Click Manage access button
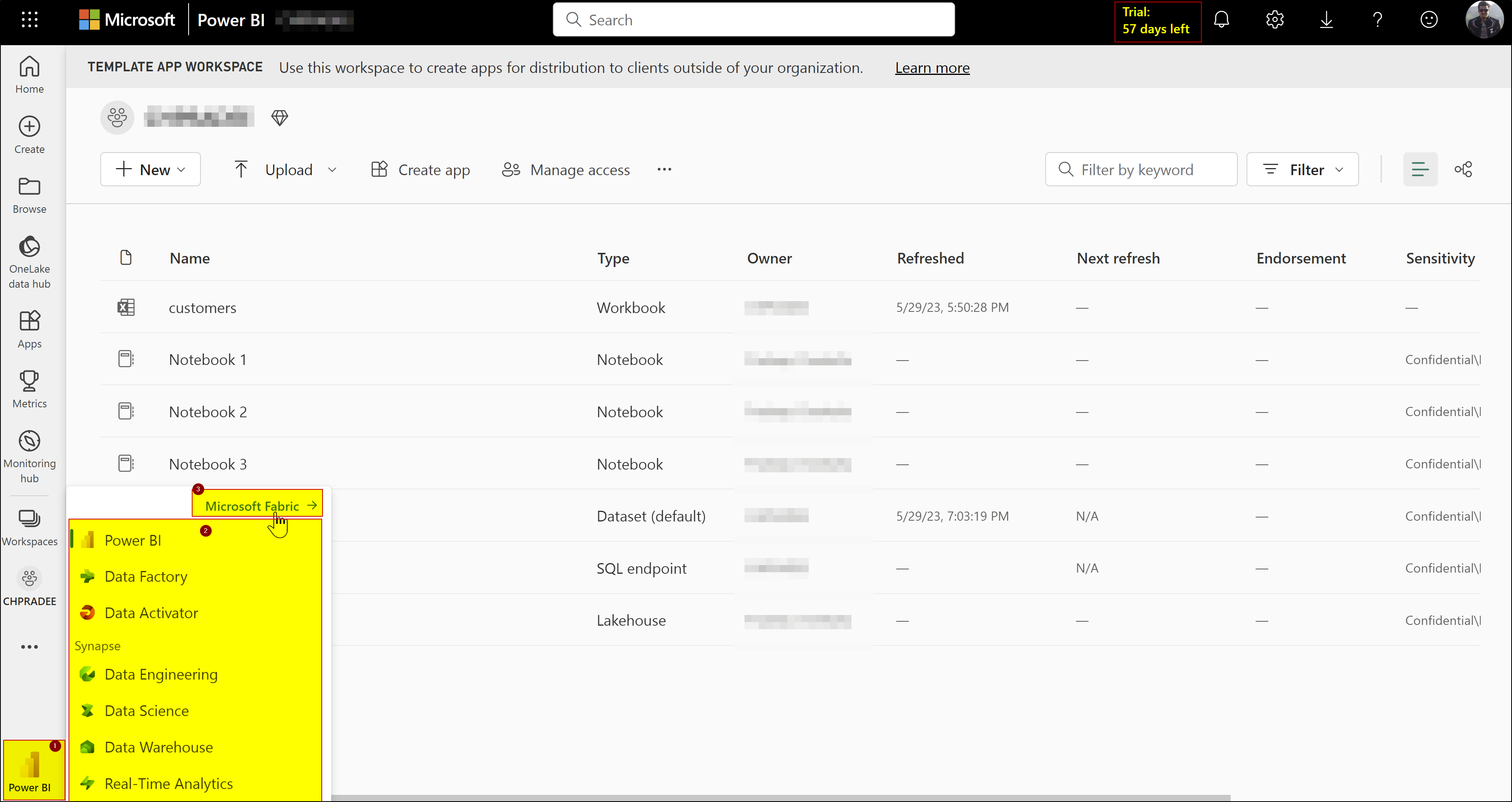 pyautogui.click(x=566, y=169)
